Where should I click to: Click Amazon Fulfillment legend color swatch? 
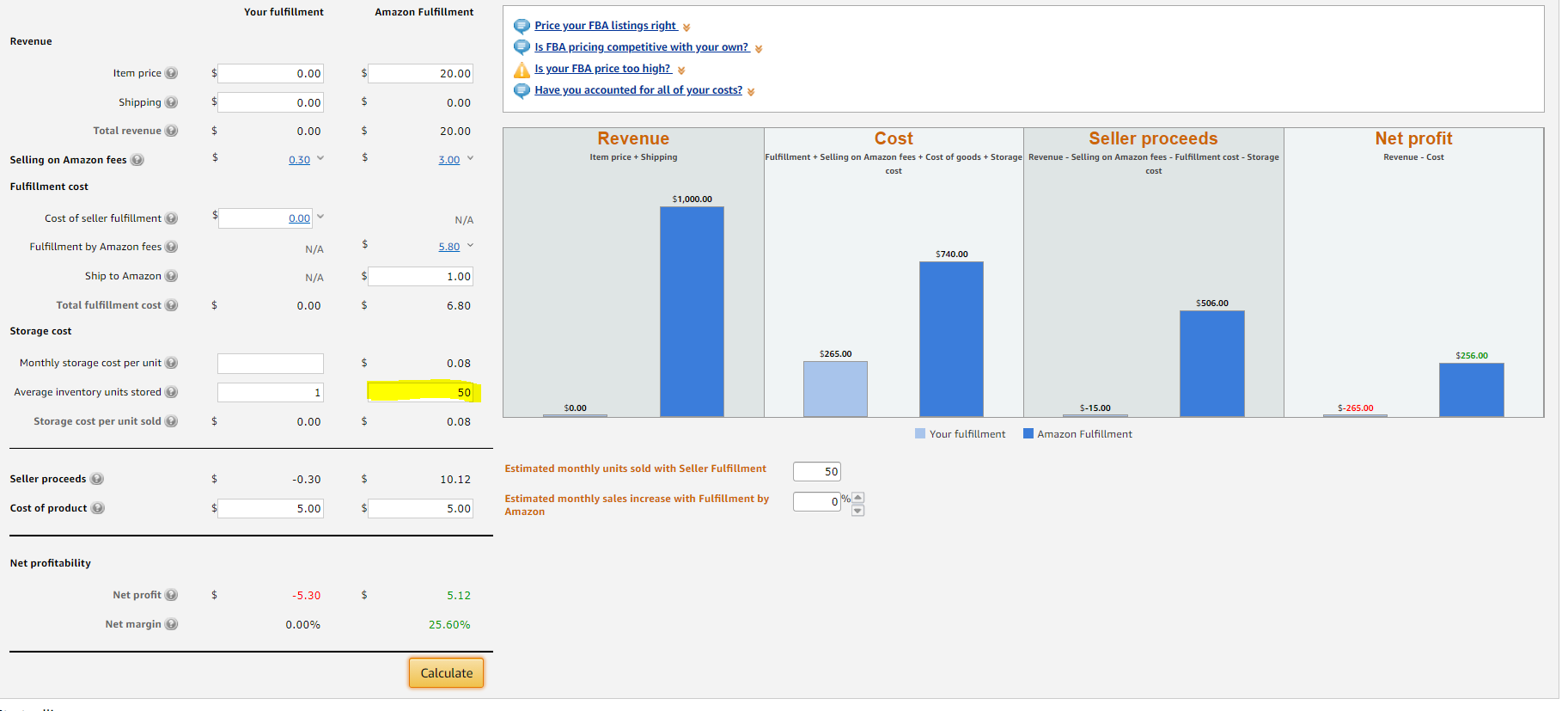[1028, 433]
